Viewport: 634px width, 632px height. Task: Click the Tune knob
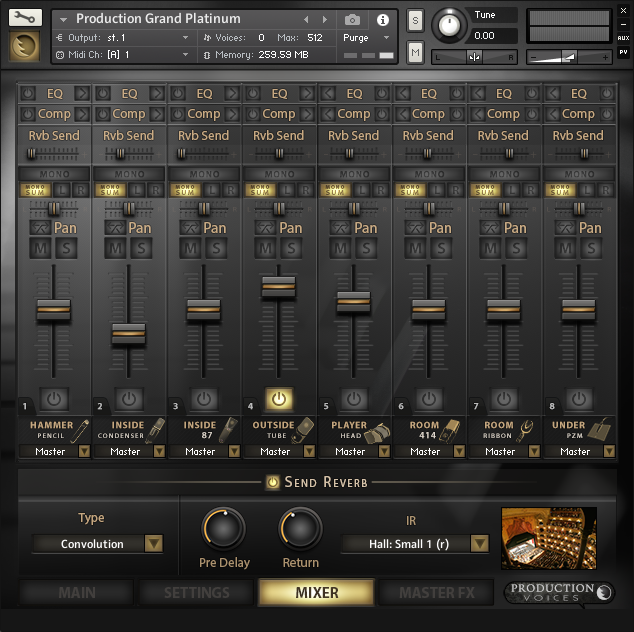(449, 25)
